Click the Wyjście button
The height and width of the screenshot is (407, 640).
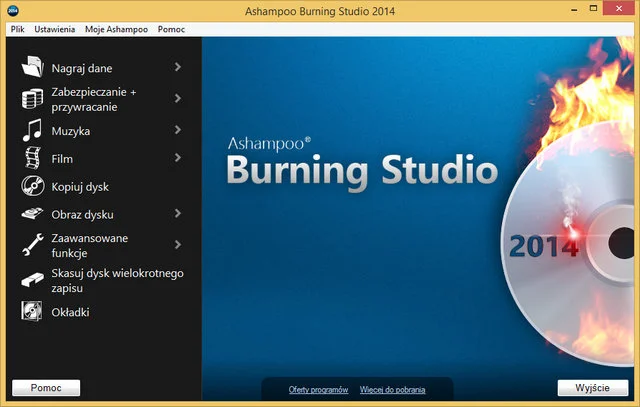click(x=593, y=387)
